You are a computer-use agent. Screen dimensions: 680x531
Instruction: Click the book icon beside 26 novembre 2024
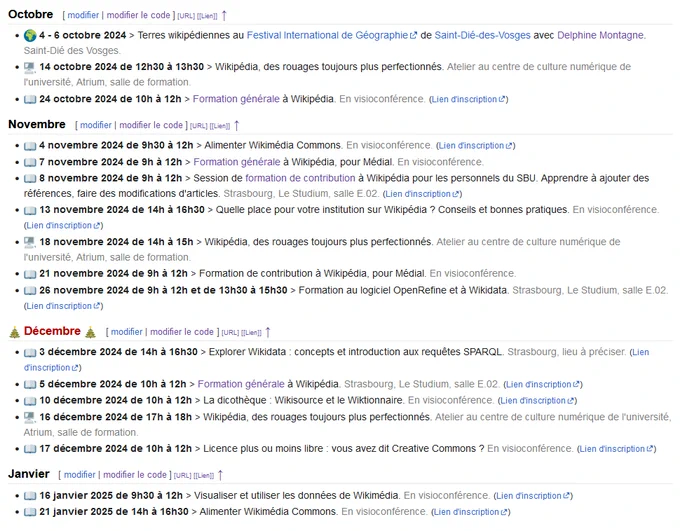pyautogui.click(x=30, y=291)
